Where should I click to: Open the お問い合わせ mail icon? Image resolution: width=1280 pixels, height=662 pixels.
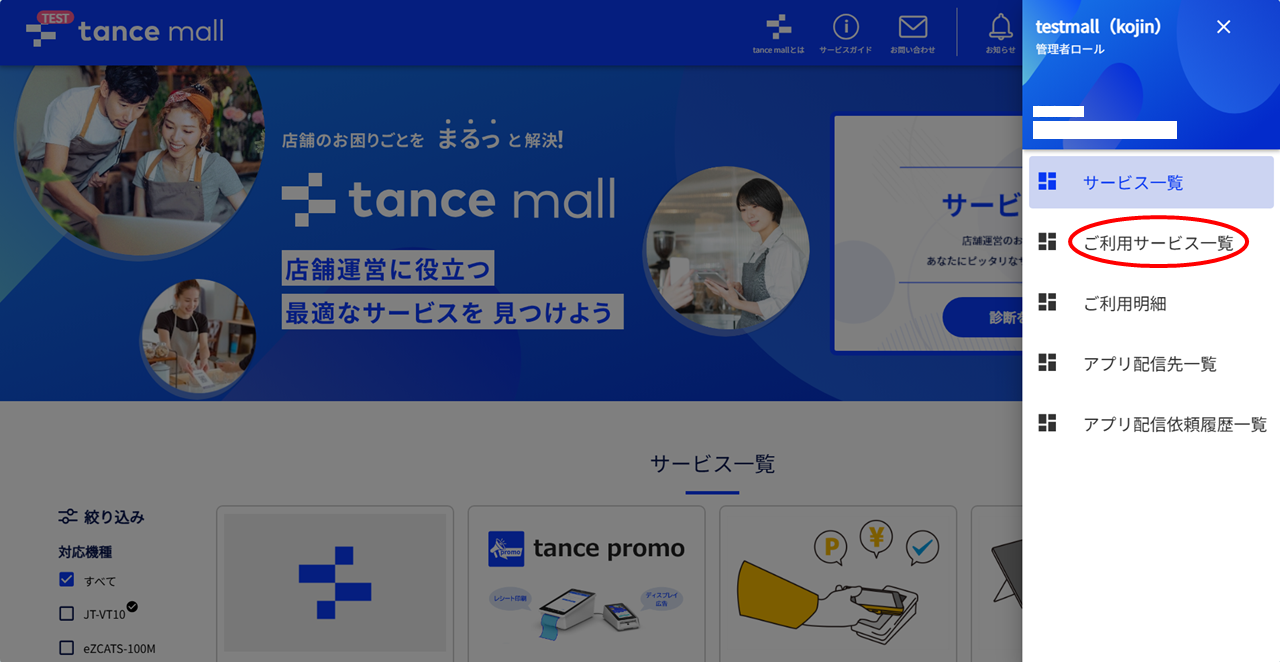[x=912, y=34]
